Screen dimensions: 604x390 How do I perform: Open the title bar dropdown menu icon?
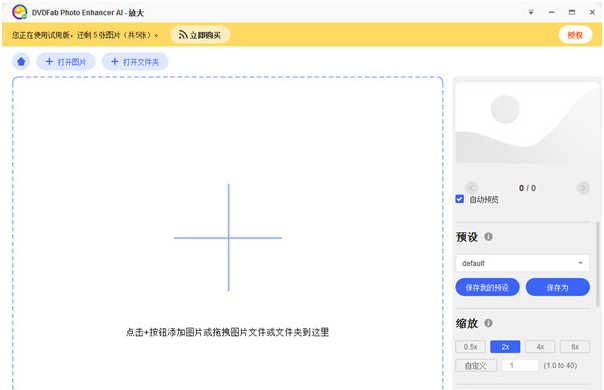[531, 12]
